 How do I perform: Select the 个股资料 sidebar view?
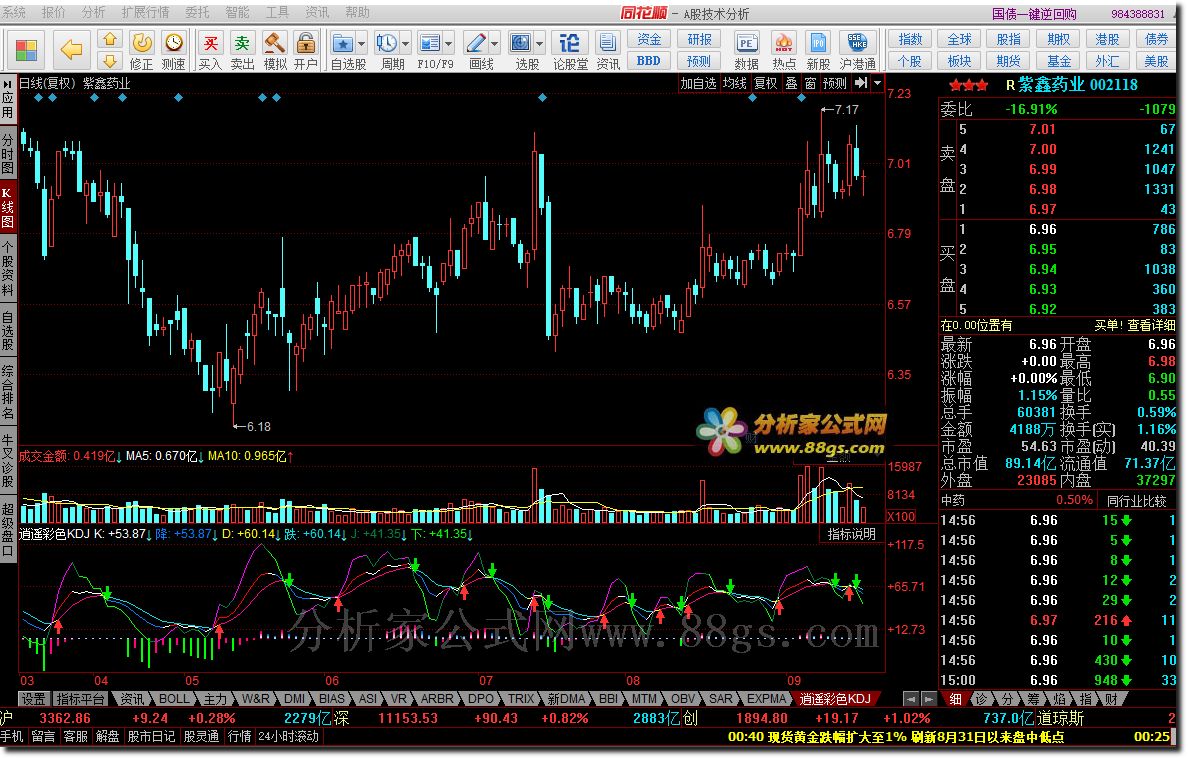(8, 269)
